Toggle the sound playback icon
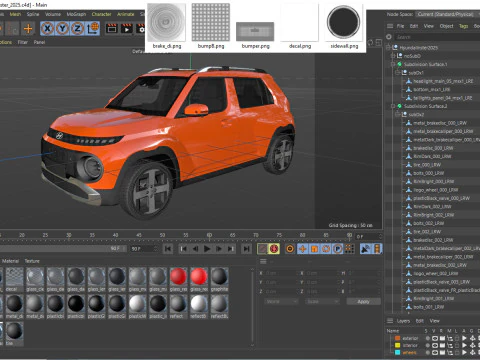Image resolution: width=480 pixels, height=360 pixels. point(366,249)
